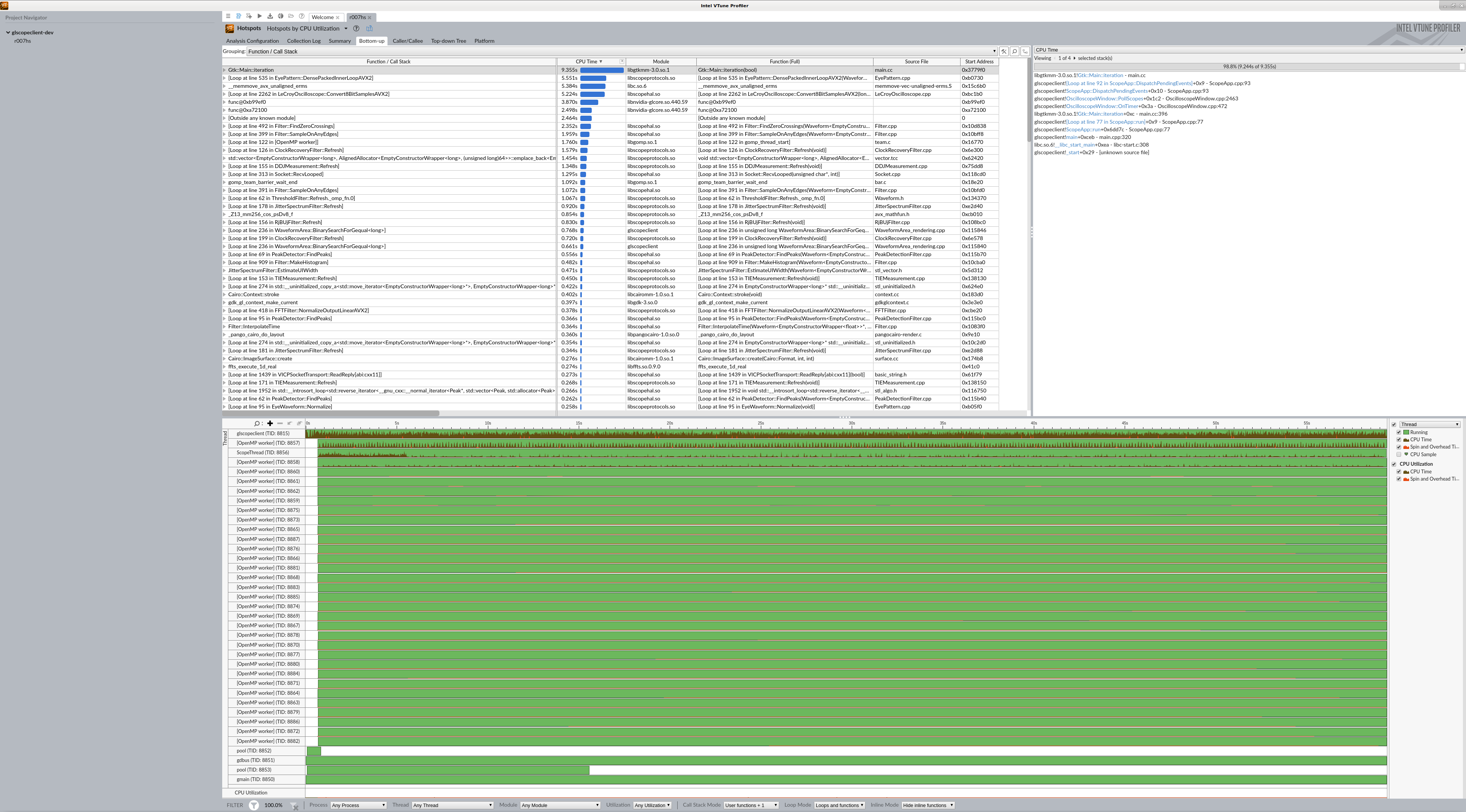Switch to the Analysis Configuration tab
The width and height of the screenshot is (1466, 812).
pos(252,41)
